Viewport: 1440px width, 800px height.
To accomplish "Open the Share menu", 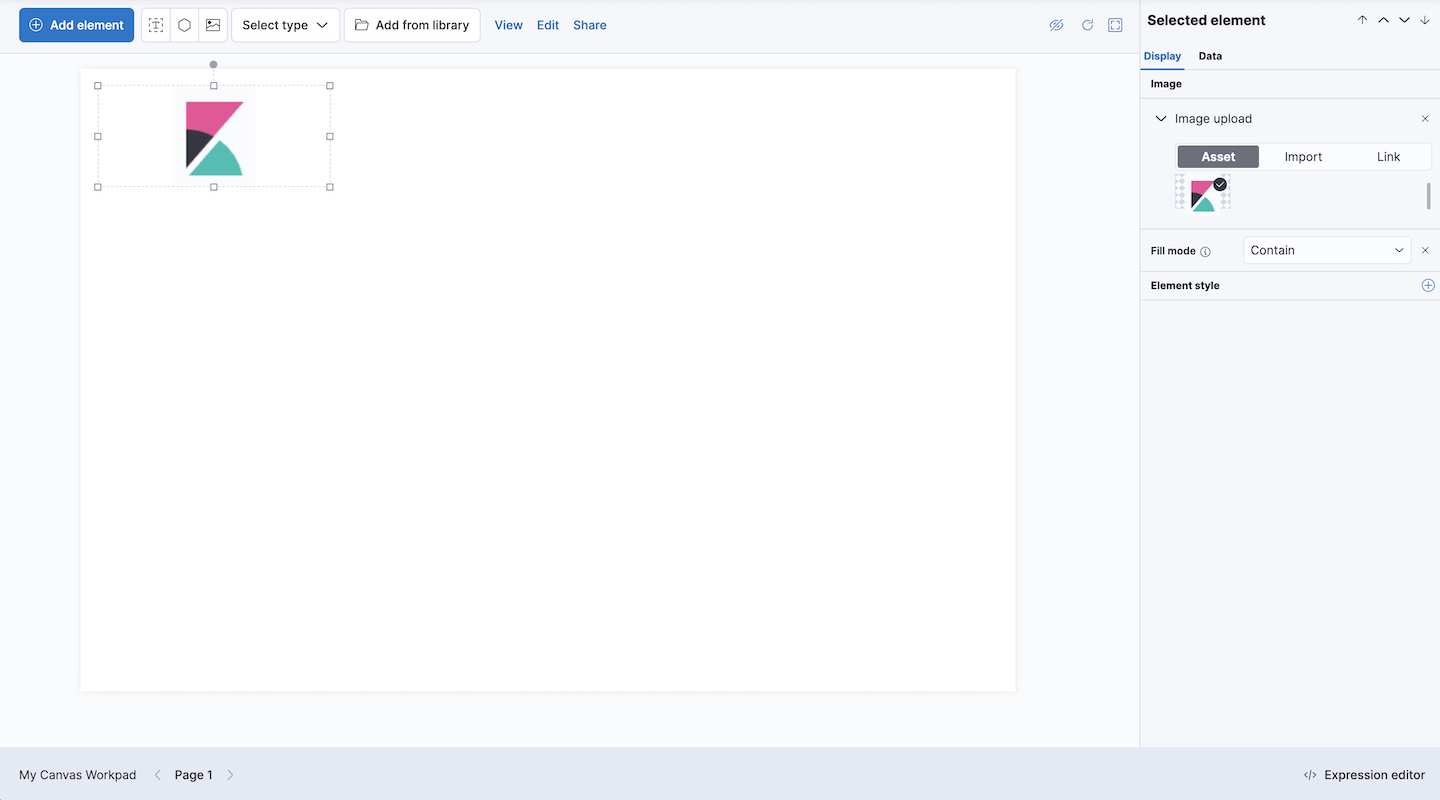I will tap(589, 25).
